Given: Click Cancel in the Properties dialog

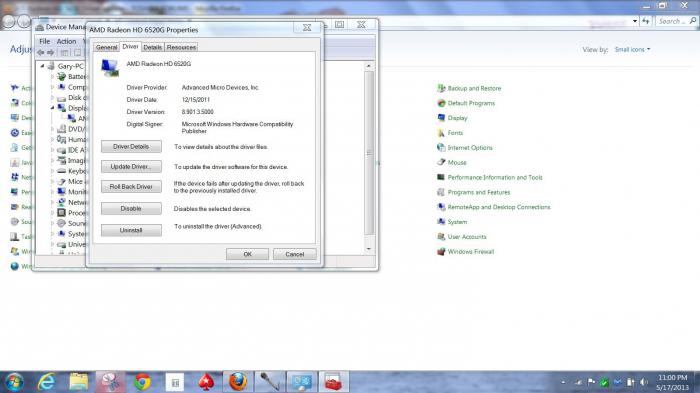Looking at the screenshot, I should (295, 254).
